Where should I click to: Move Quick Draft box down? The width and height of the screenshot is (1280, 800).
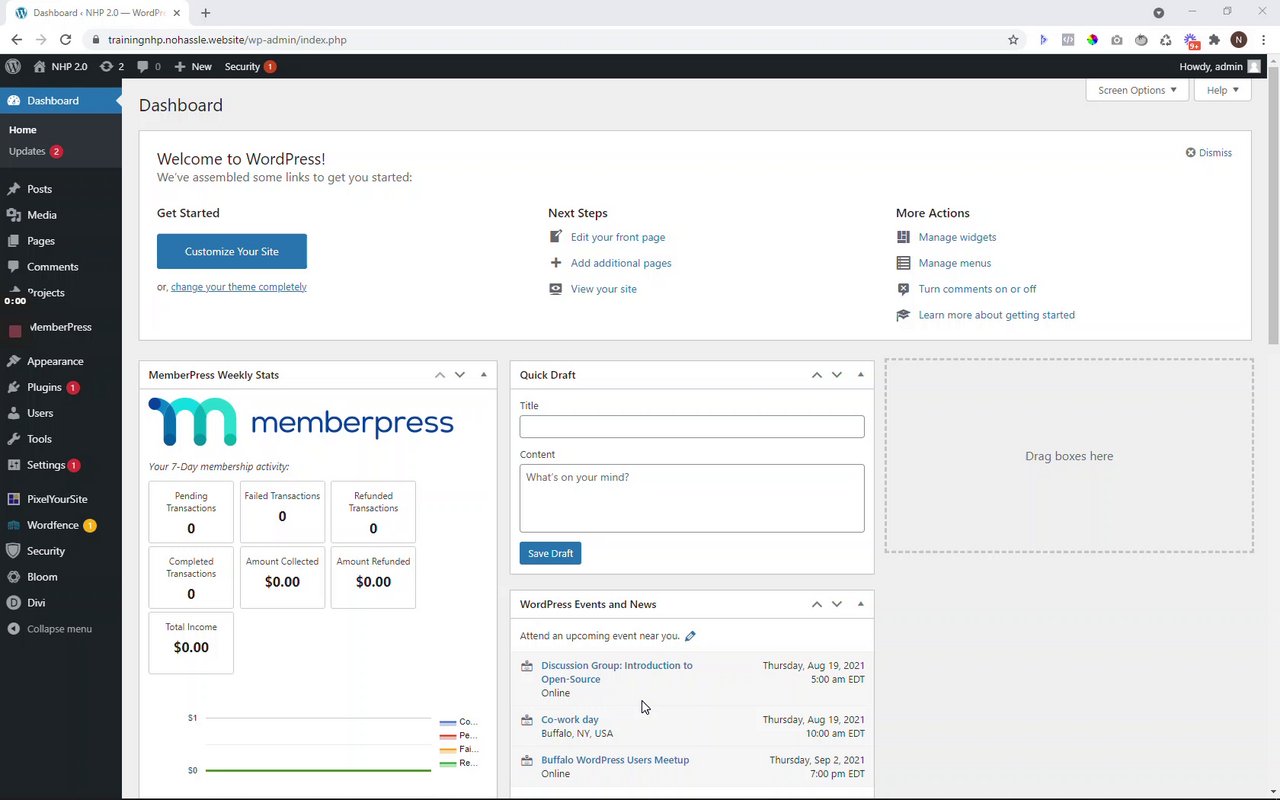click(837, 375)
